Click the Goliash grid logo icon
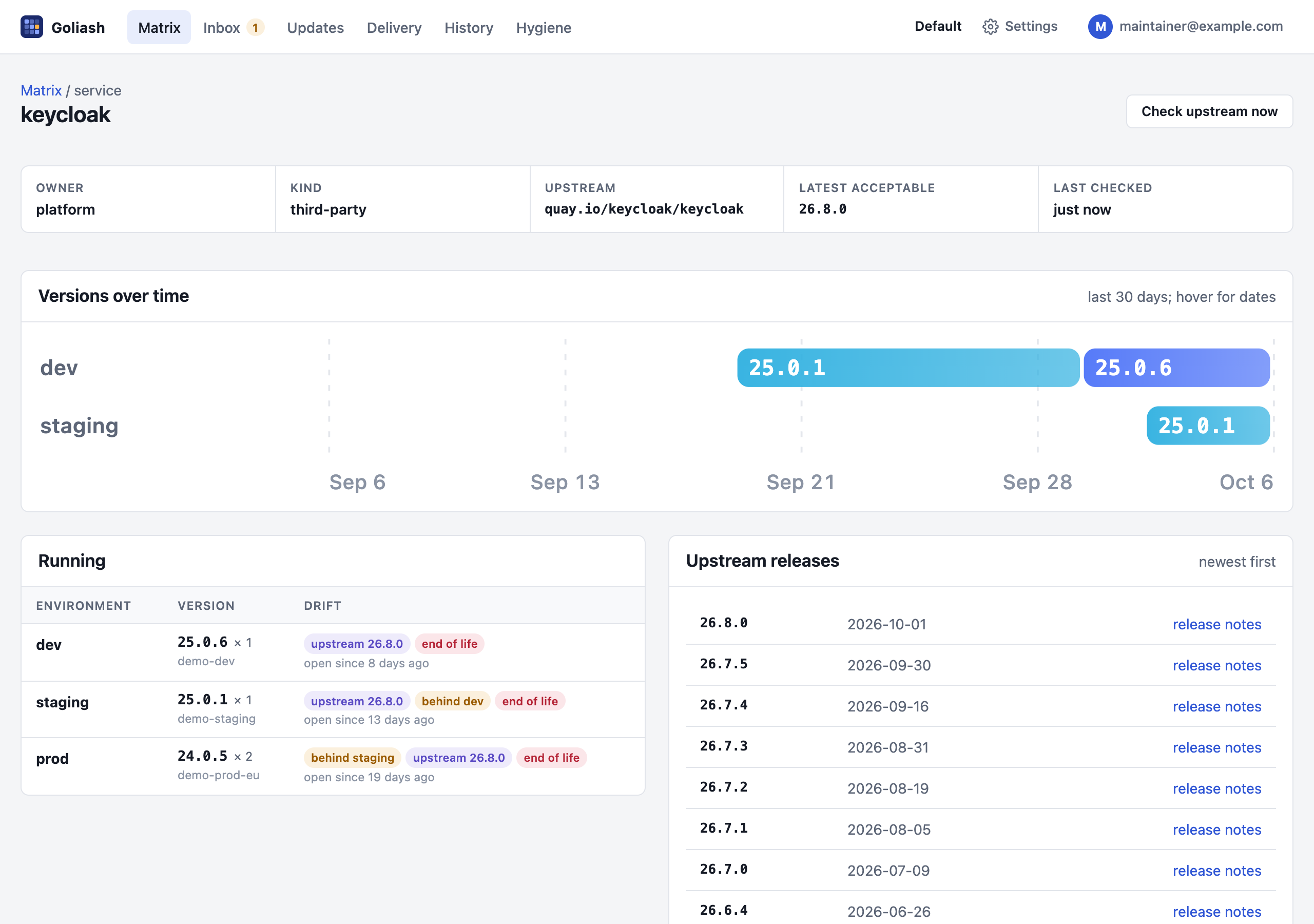The width and height of the screenshot is (1314, 924). click(x=31, y=27)
